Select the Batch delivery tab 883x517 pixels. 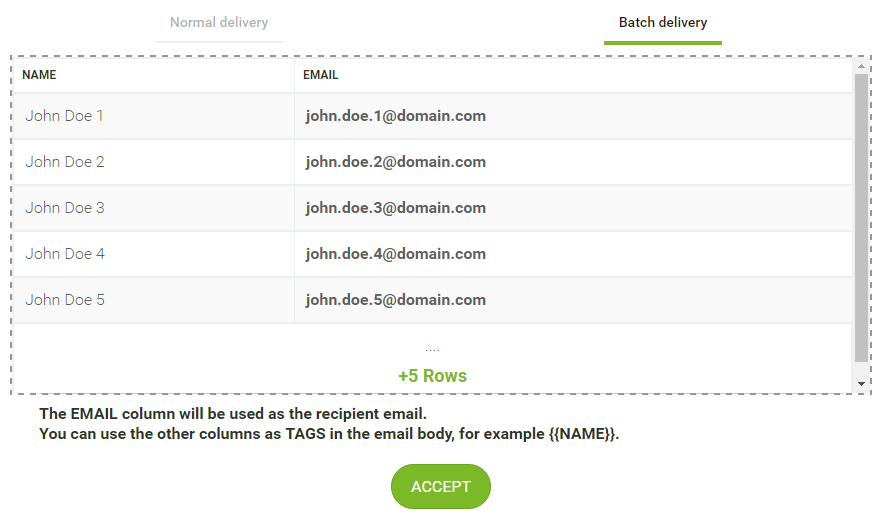(663, 23)
